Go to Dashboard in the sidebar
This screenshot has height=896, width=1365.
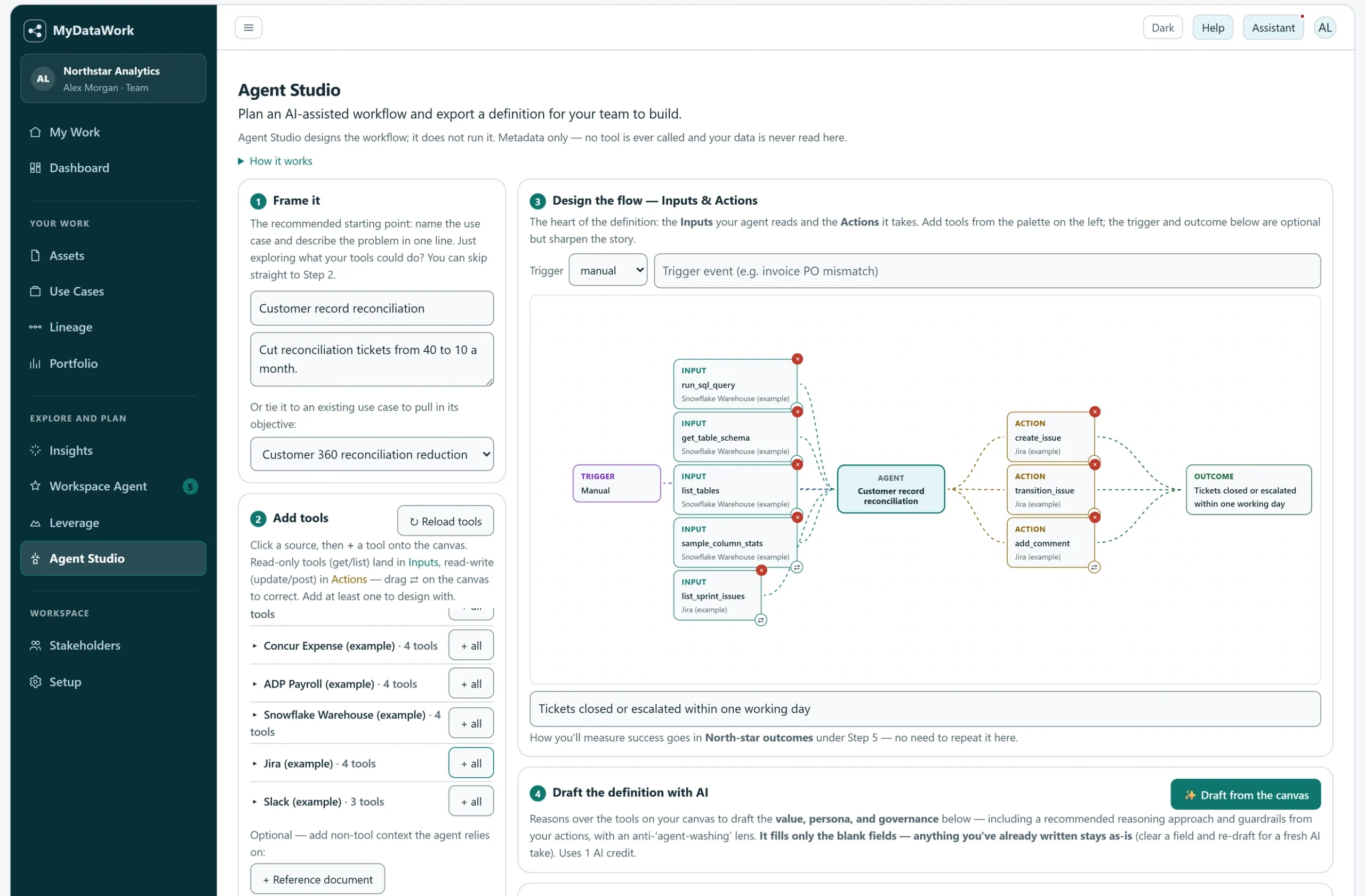(114, 168)
